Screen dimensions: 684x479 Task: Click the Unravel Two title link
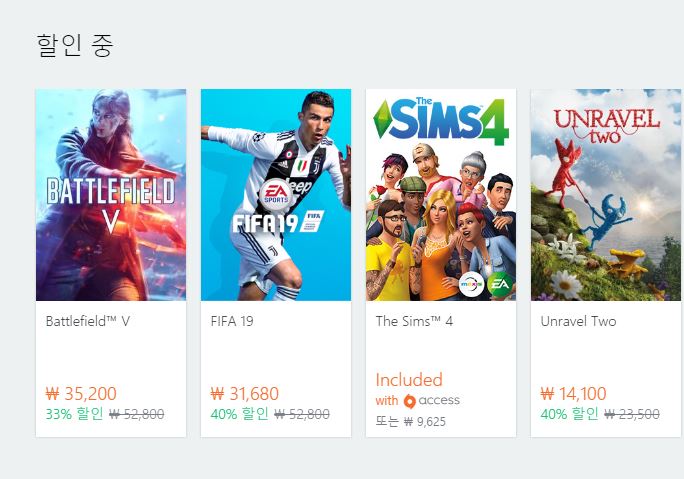point(578,321)
